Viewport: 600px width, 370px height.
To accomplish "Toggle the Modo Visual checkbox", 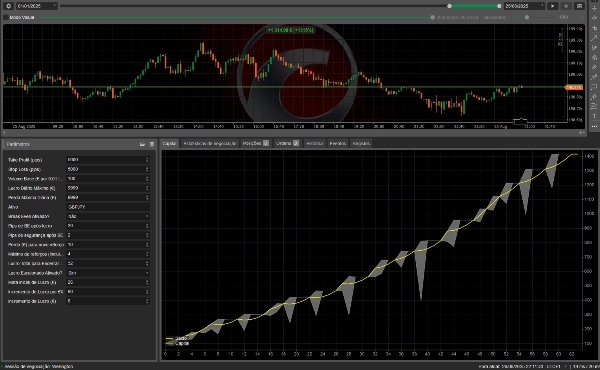I will tap(6, 17).
